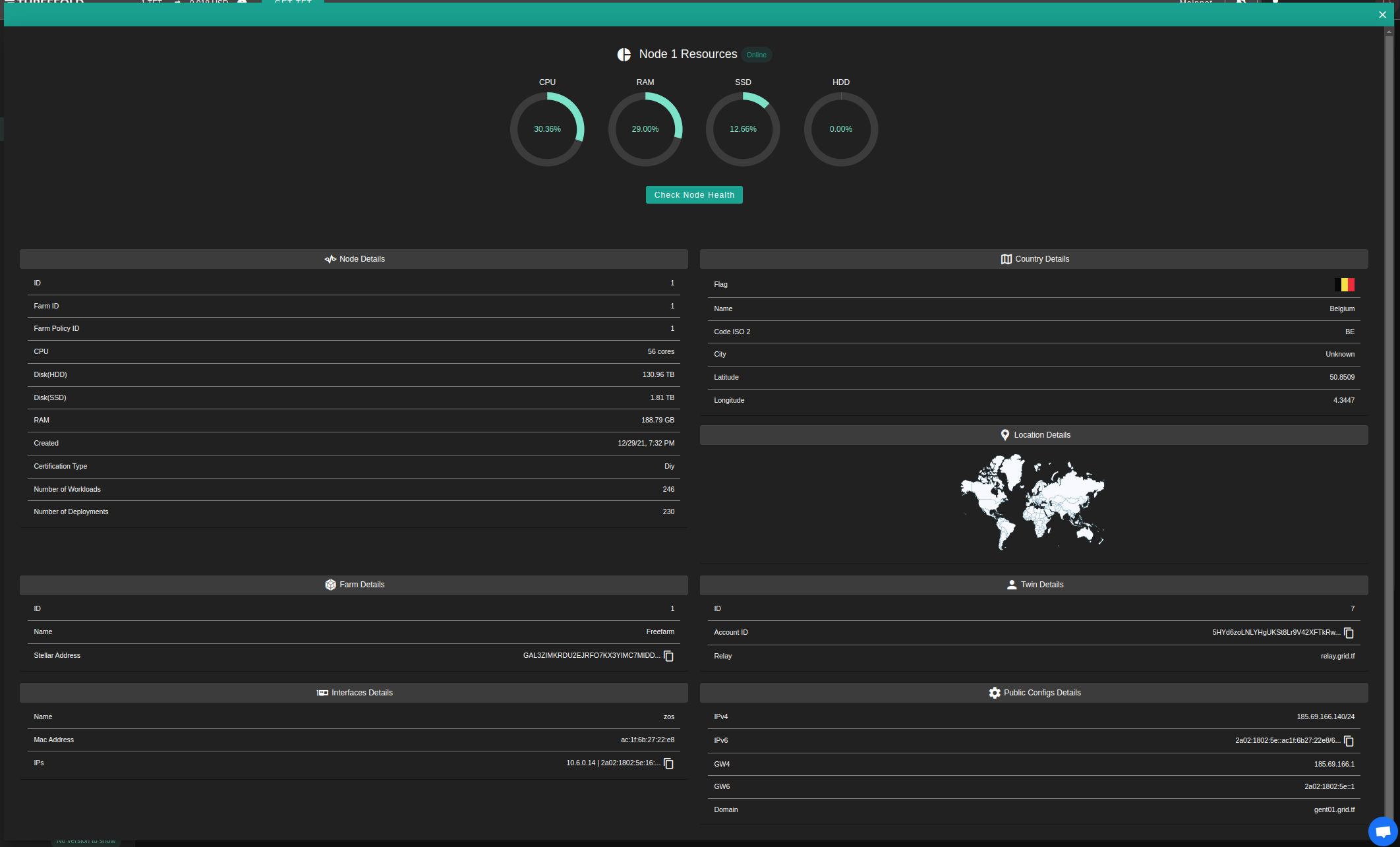Click the Online status badge

[756, 55]
